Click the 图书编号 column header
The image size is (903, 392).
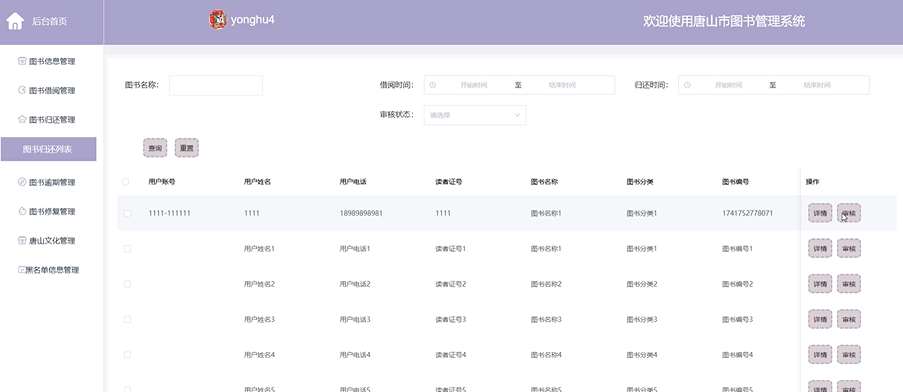[735, 182]
